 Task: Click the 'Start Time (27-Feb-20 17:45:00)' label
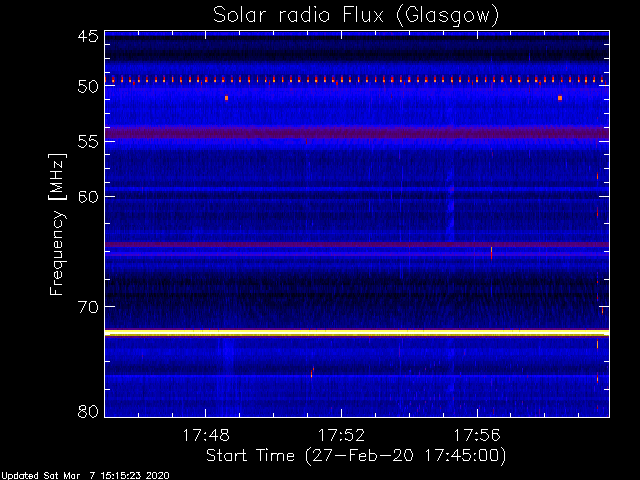[x=356, y=456]
